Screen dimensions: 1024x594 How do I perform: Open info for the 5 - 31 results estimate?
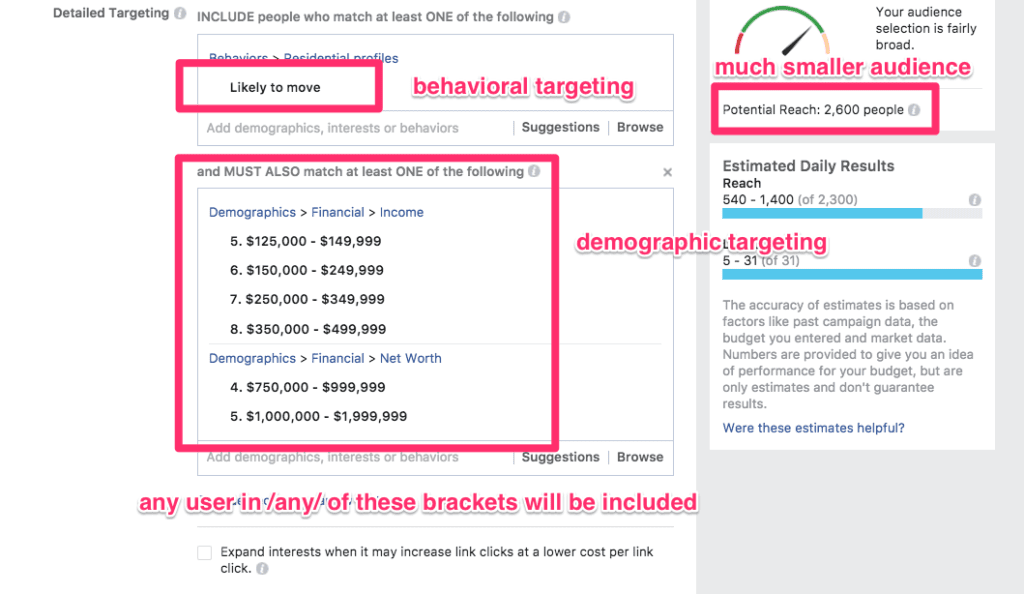[x=974, y=259]
